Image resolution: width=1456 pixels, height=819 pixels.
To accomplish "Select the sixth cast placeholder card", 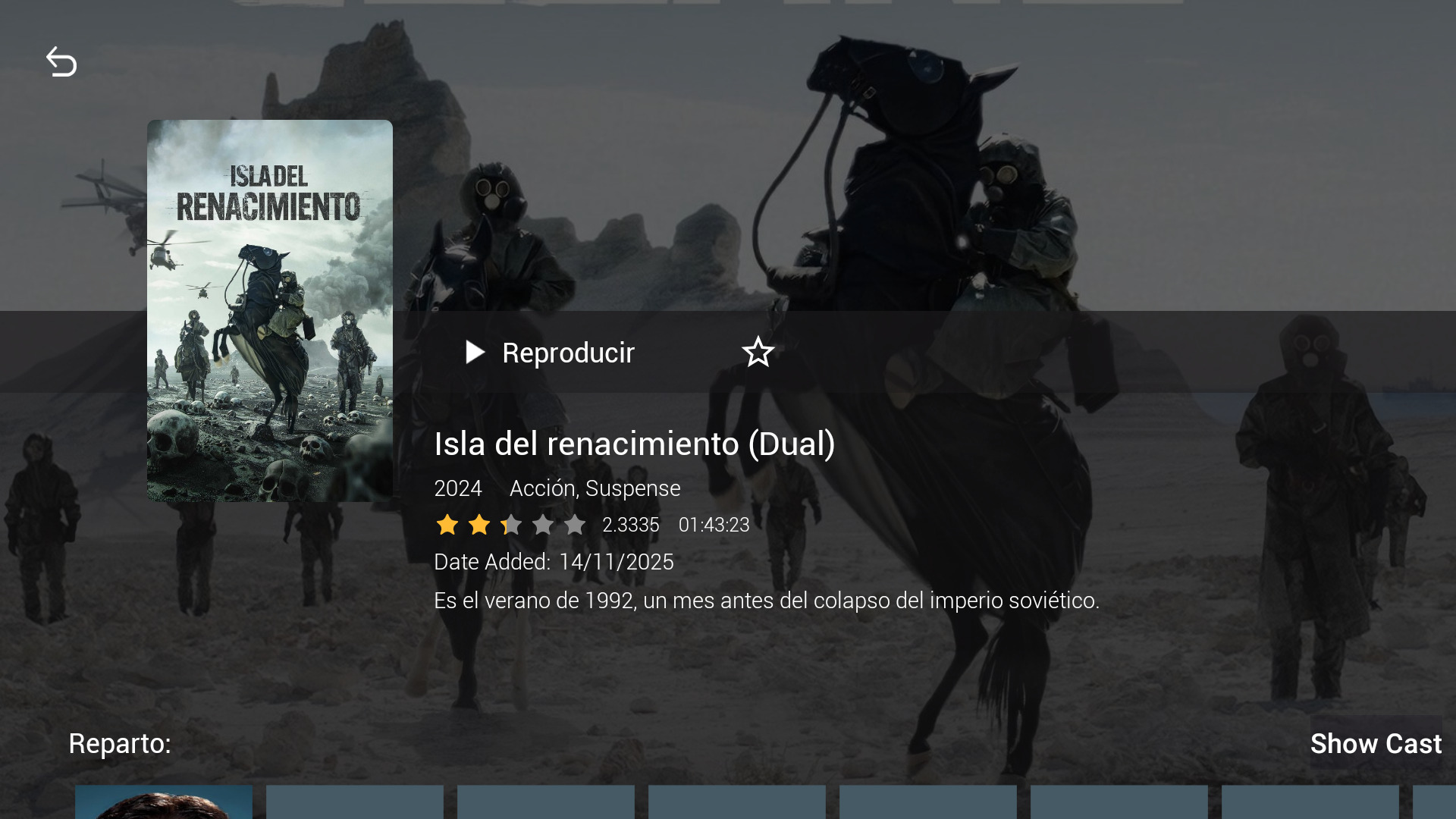I will coord(1119,802).
